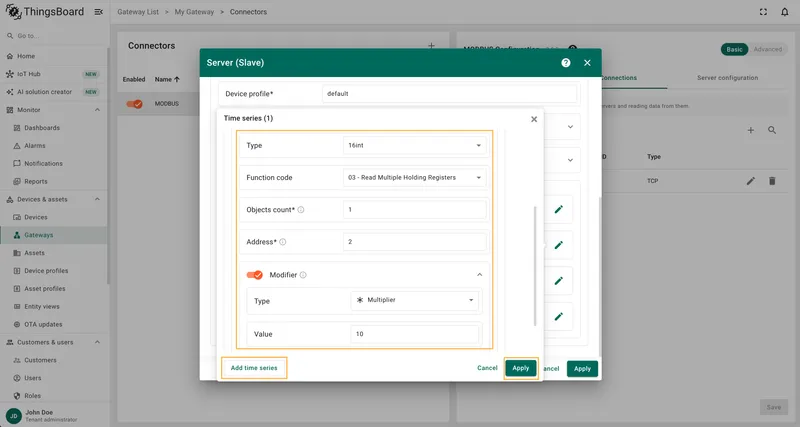Close the Time series panel

(x=534, y=119)
